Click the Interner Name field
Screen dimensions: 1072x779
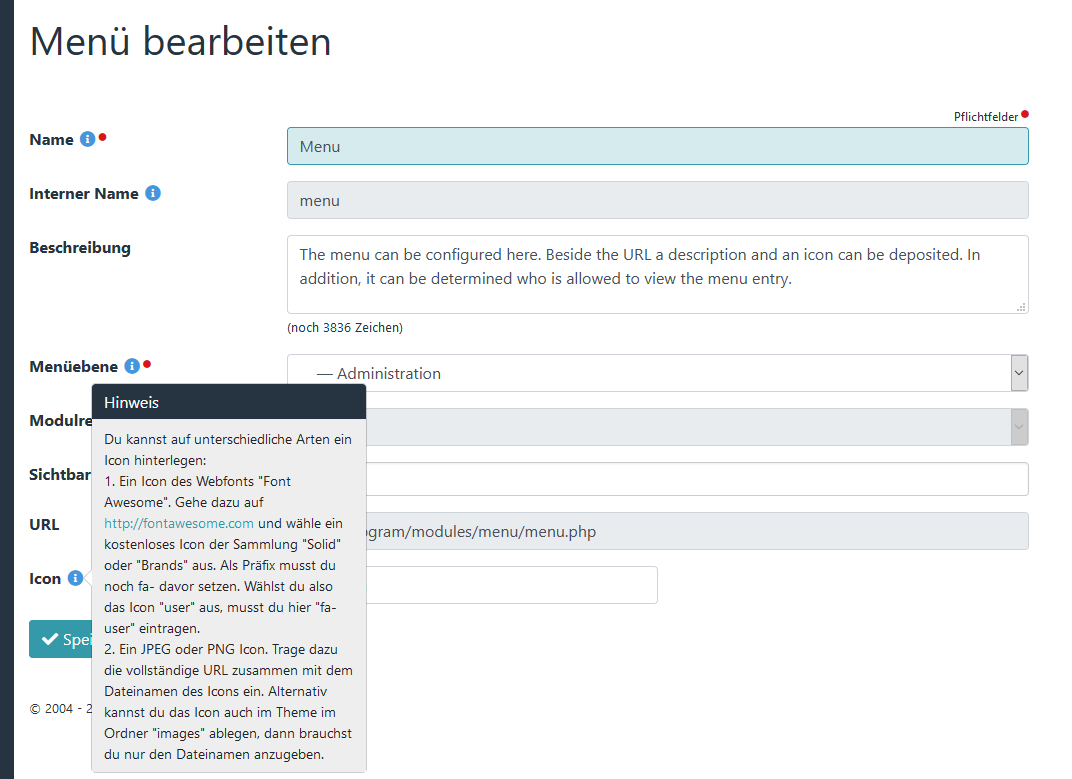click(x=658, y=200)
